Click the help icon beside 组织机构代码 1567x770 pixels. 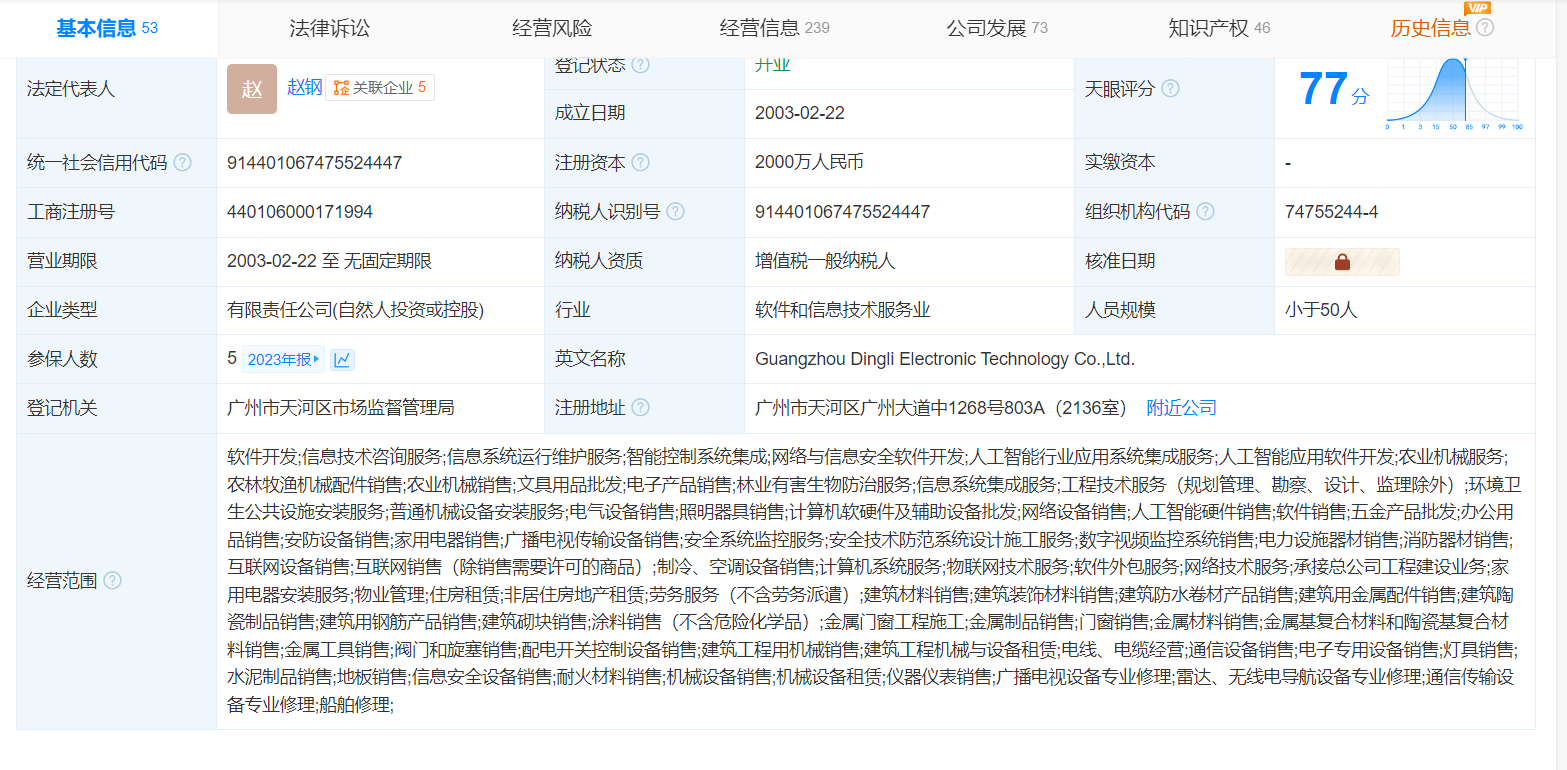tap(1205, 211)
